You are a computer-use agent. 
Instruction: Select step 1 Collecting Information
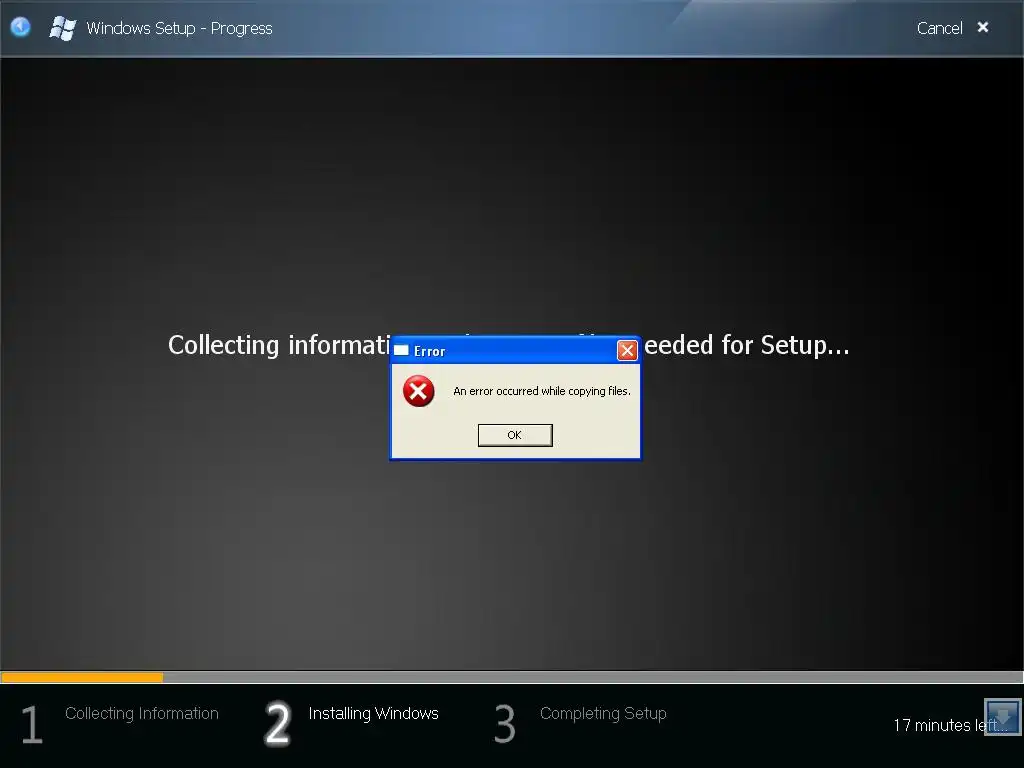142,713
